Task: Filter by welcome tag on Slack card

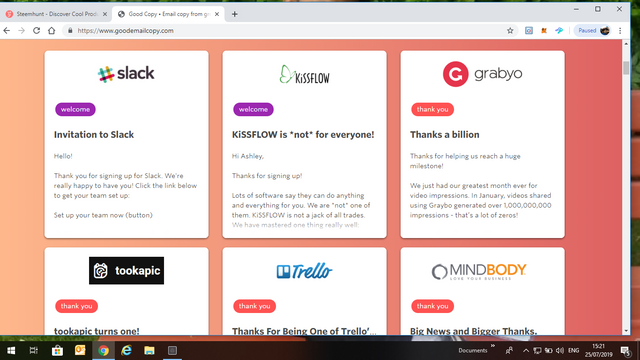Action: tap(76, 109)
